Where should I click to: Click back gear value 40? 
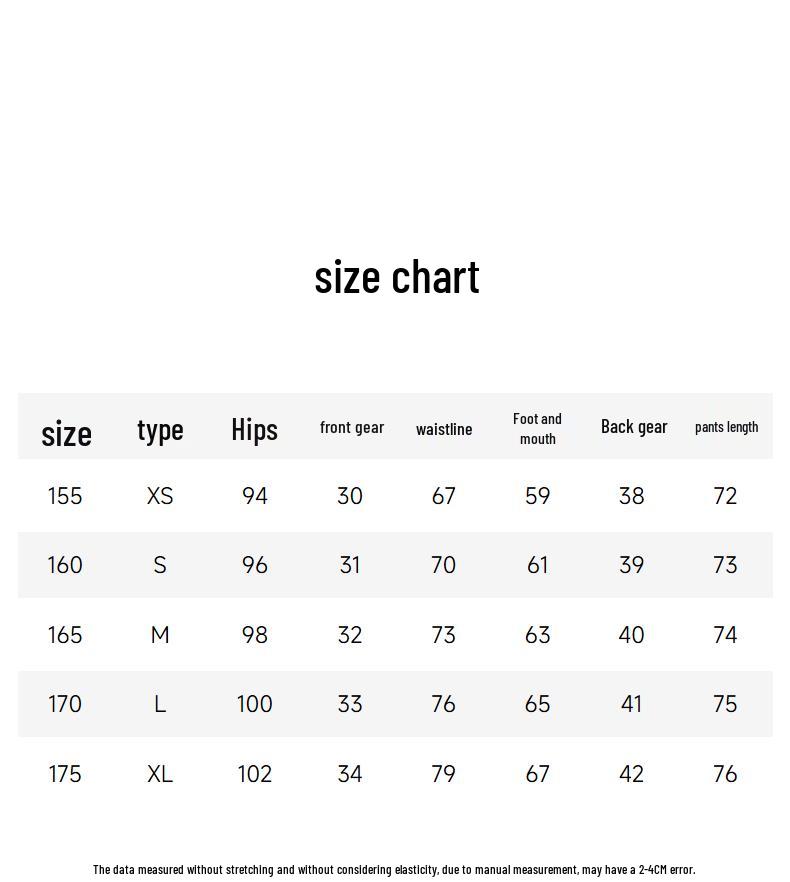[631, 635]
